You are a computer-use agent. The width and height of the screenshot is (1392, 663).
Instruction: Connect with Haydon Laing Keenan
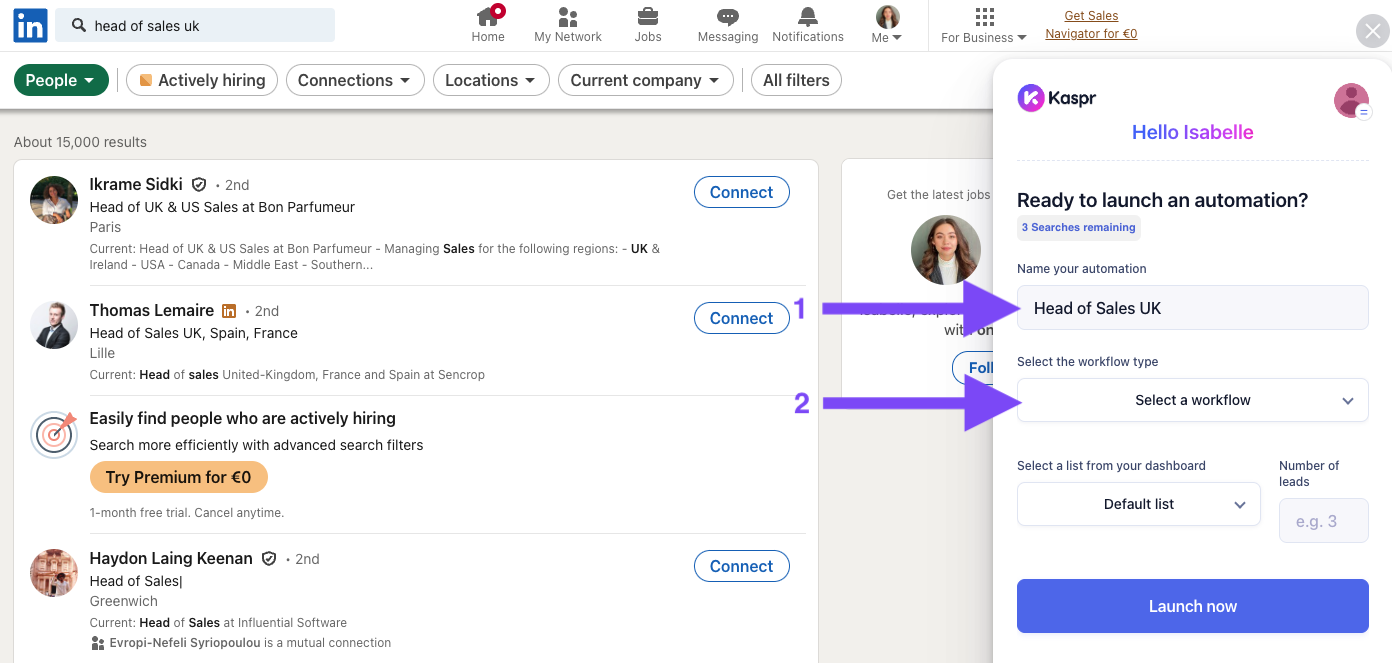(x=741, y=566)
